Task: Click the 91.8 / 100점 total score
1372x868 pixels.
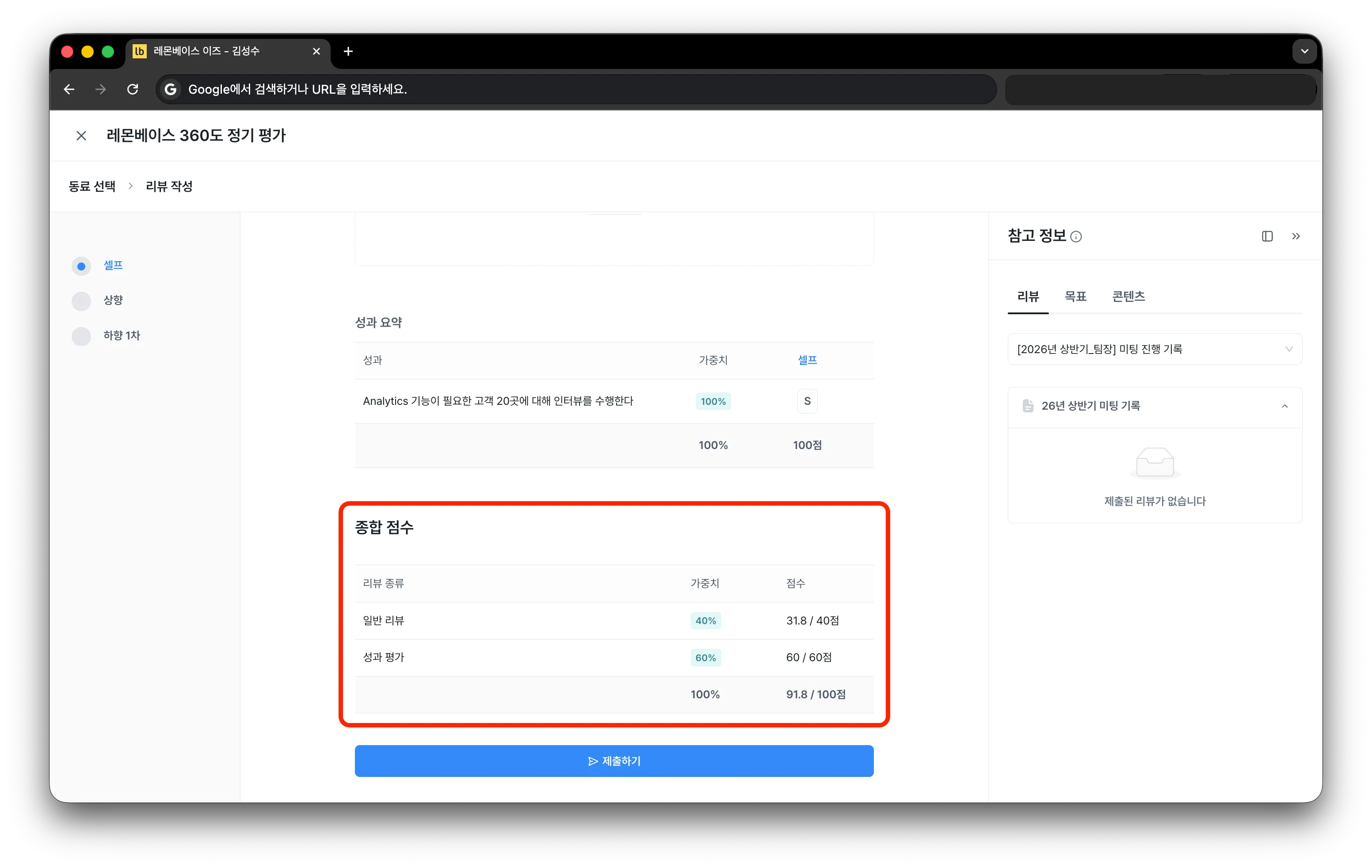Action: click(816, 694)
